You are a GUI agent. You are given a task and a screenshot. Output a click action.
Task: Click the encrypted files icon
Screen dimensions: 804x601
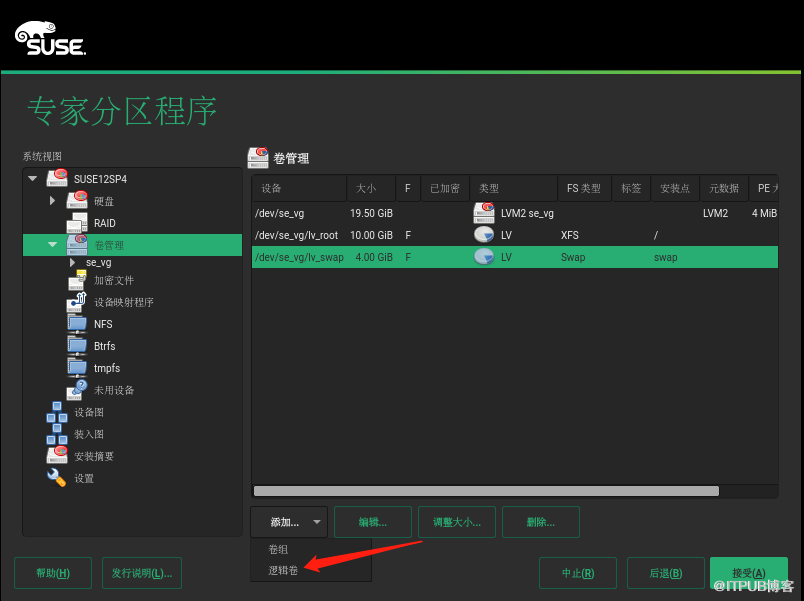[x=77, y=280]
